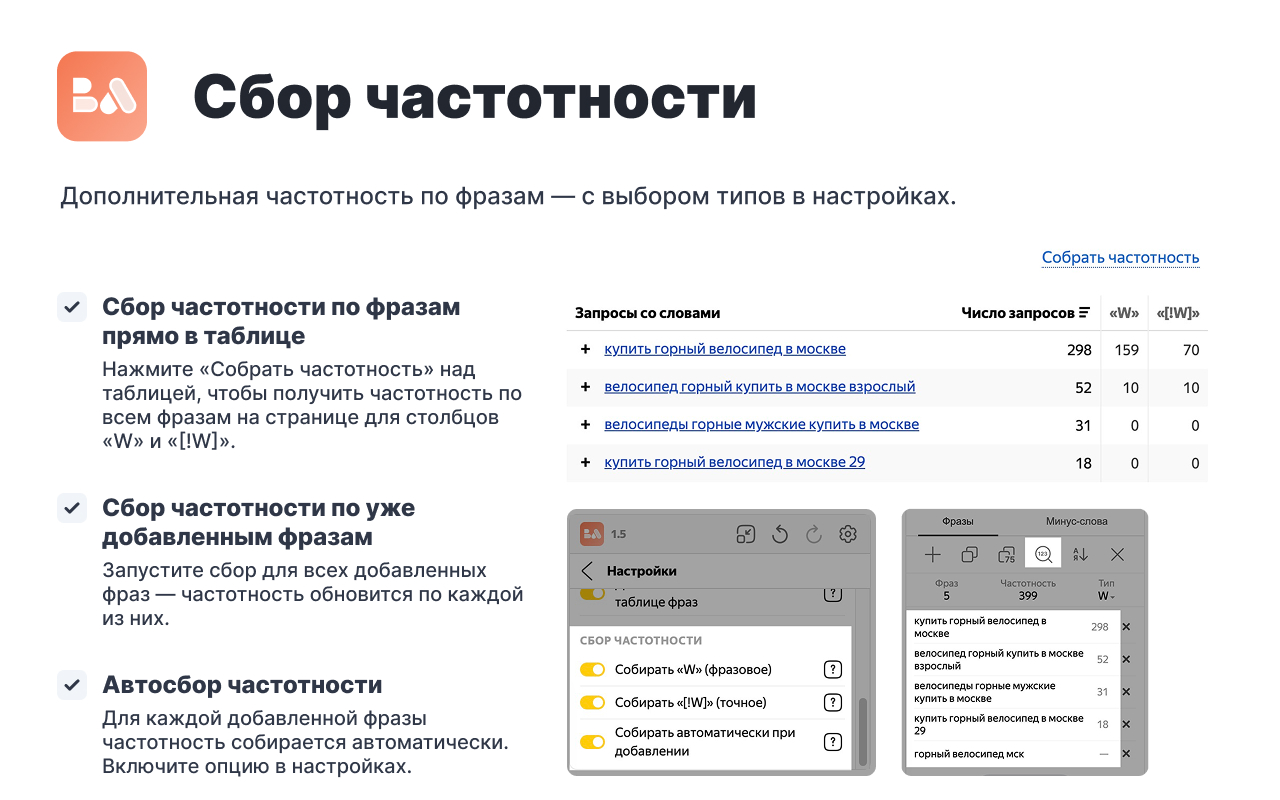The image size is (1280, 800).
Task: Click the collect frequency magnifier 123 icon
Action: (x=1043, y=553)
